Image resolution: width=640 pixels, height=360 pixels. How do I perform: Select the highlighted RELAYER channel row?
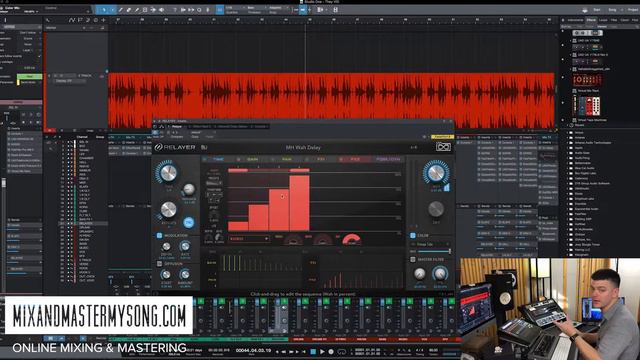(x=84, y=223)
